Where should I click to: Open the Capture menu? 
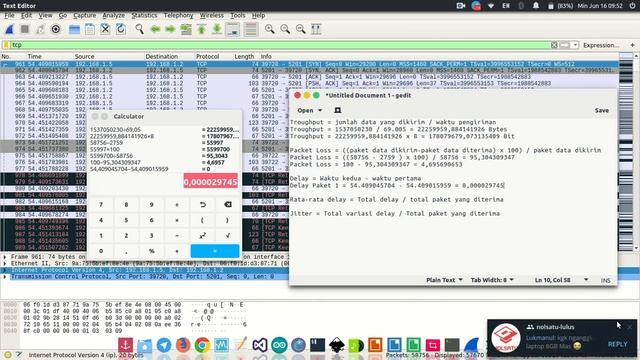[x=84, y=15]
